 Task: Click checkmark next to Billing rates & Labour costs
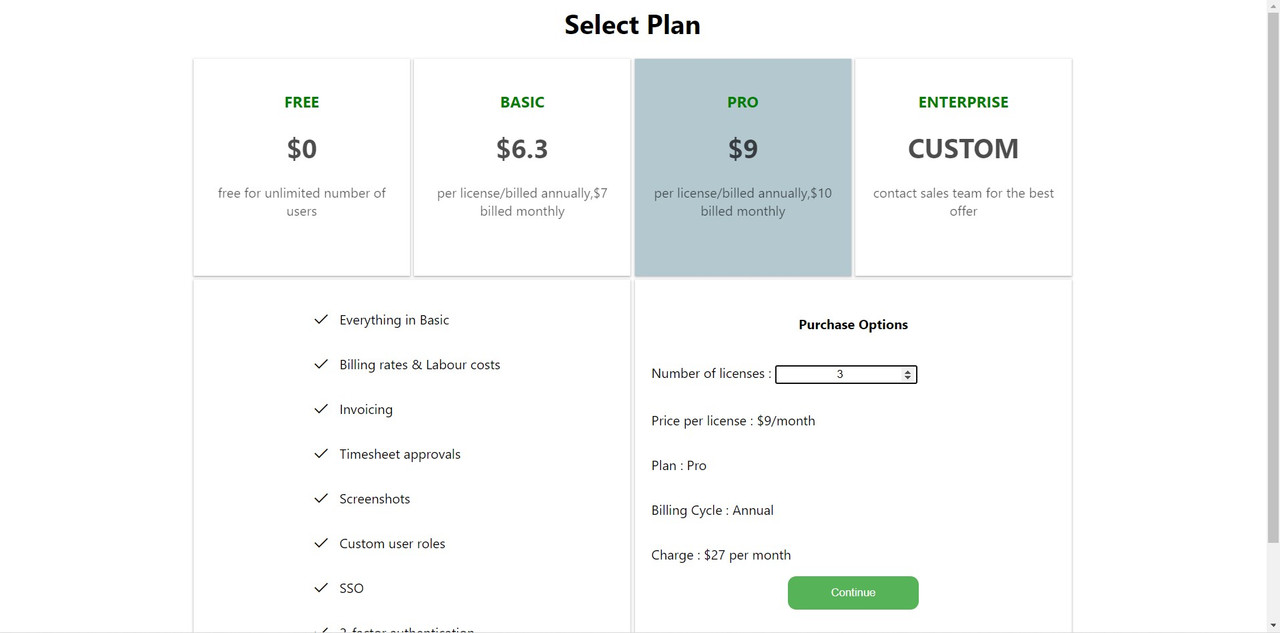[x=321, y=365]
